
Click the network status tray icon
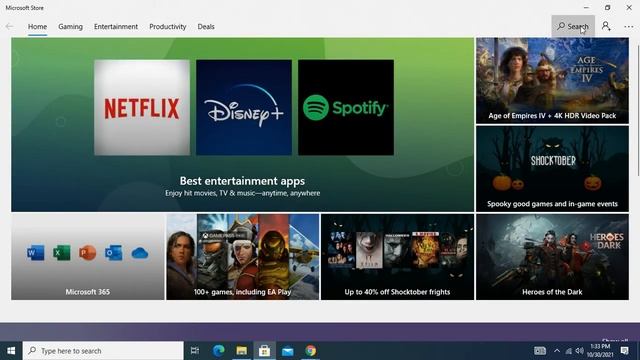click(569, 351)
